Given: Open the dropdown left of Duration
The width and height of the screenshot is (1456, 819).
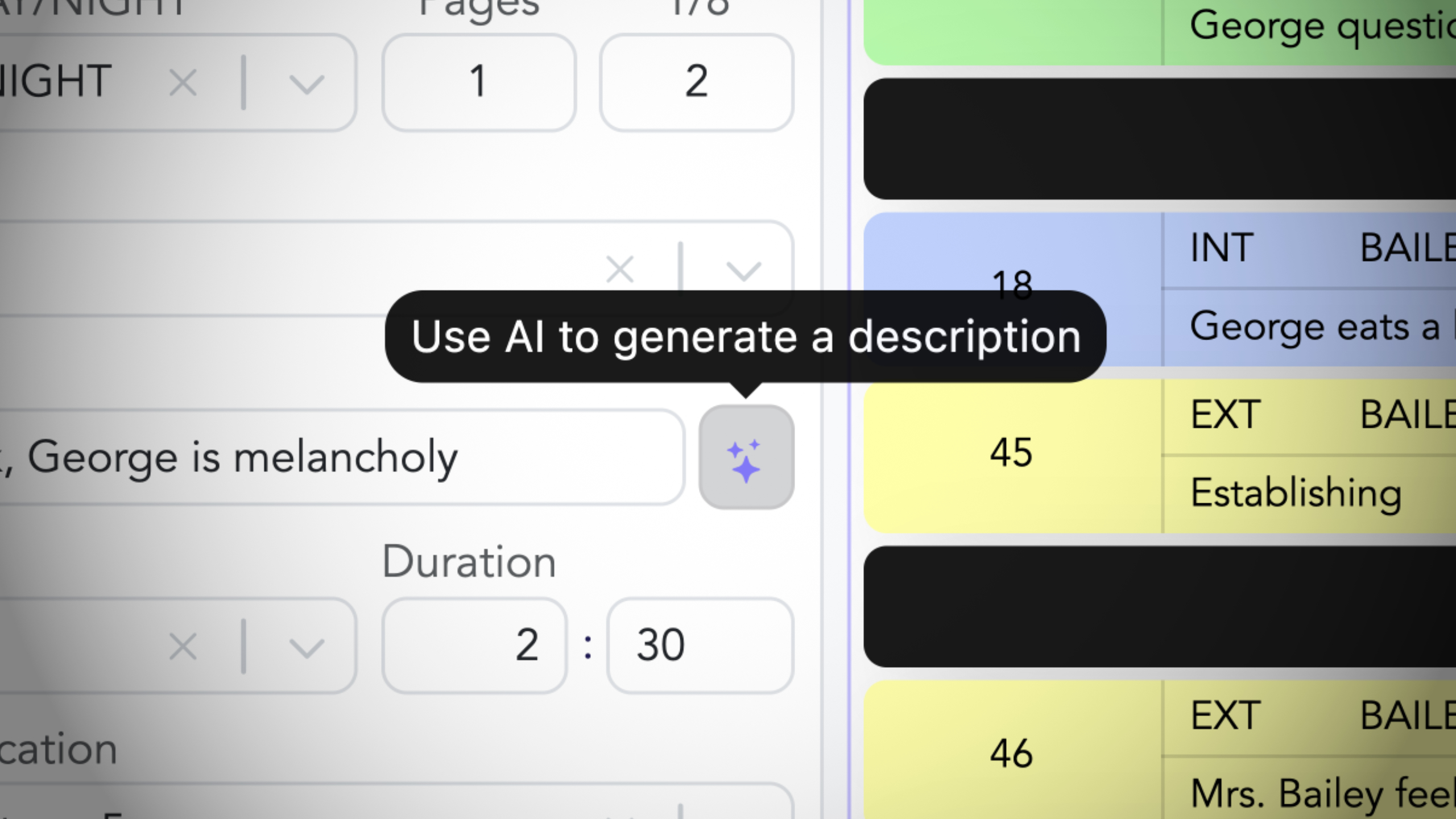Looking at the screenshot, I should [307, 648].
